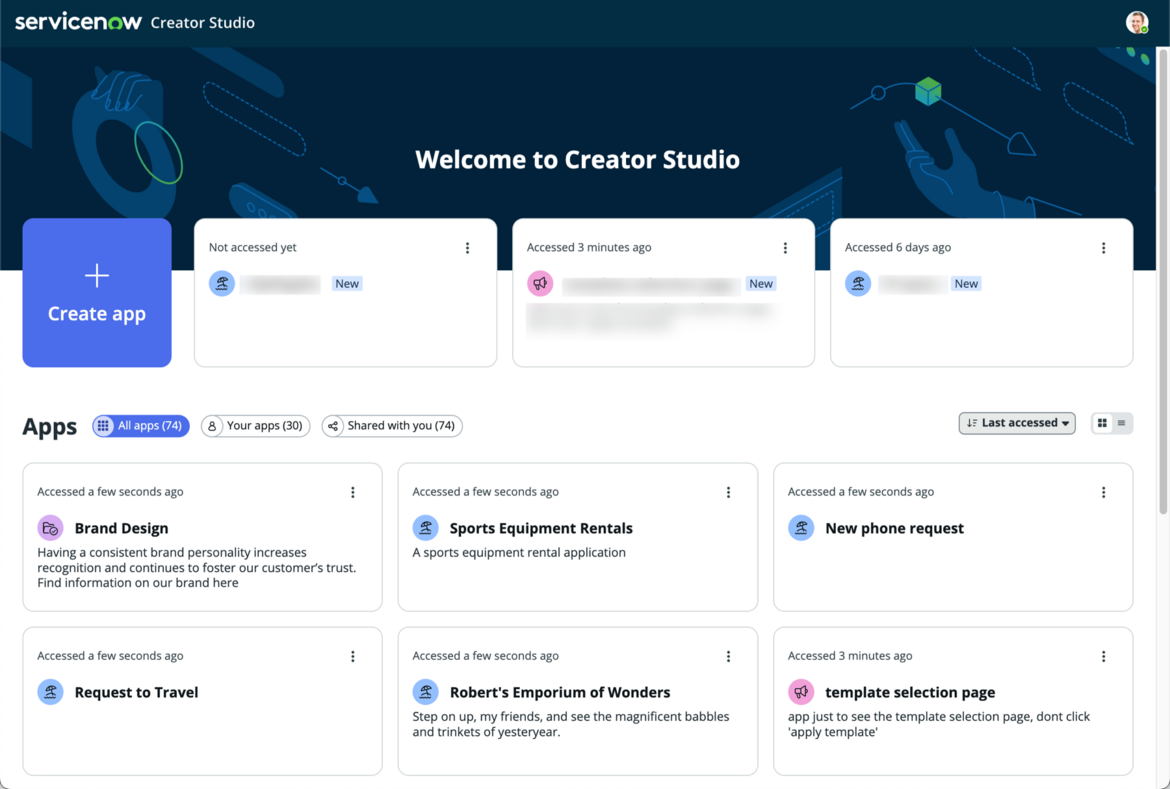The image size is (1170, 789).
Task: Click the ServiceNow logo
Action: (78, 22)
